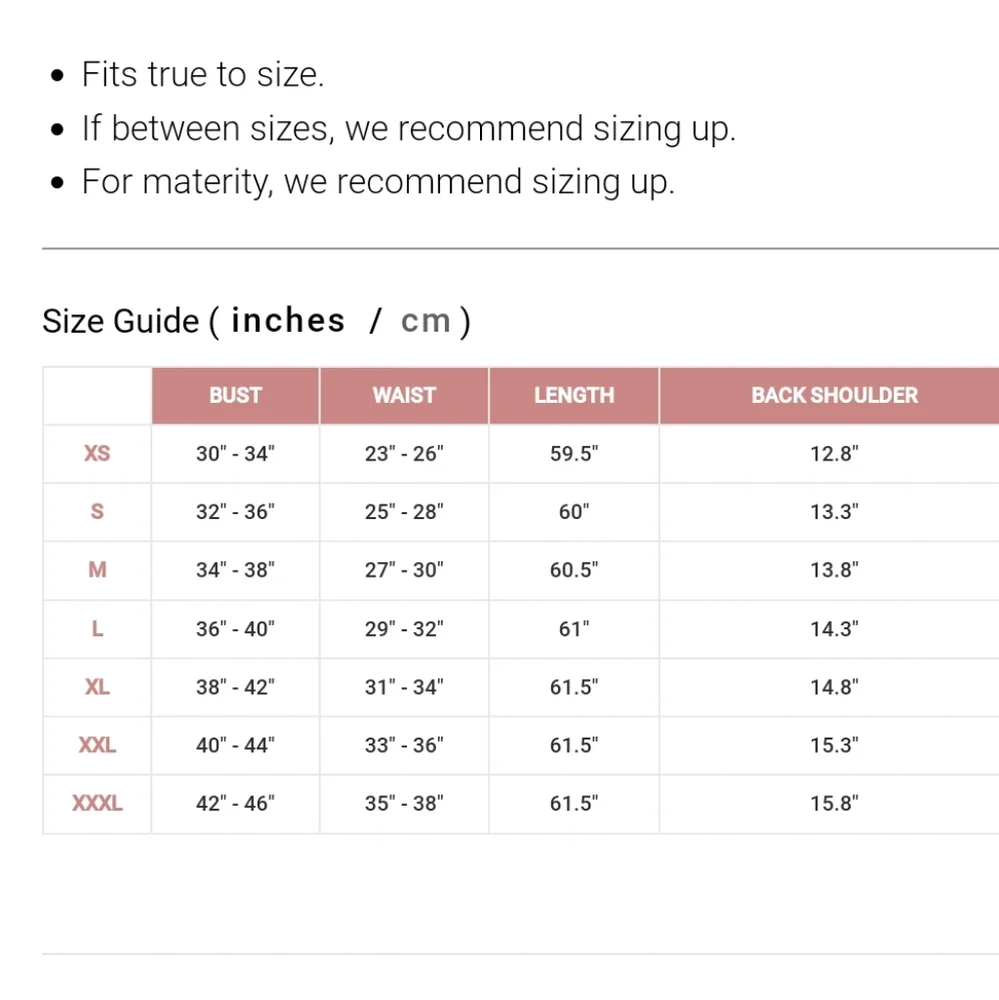Select the XL size row label

click(x=97, y=687)
